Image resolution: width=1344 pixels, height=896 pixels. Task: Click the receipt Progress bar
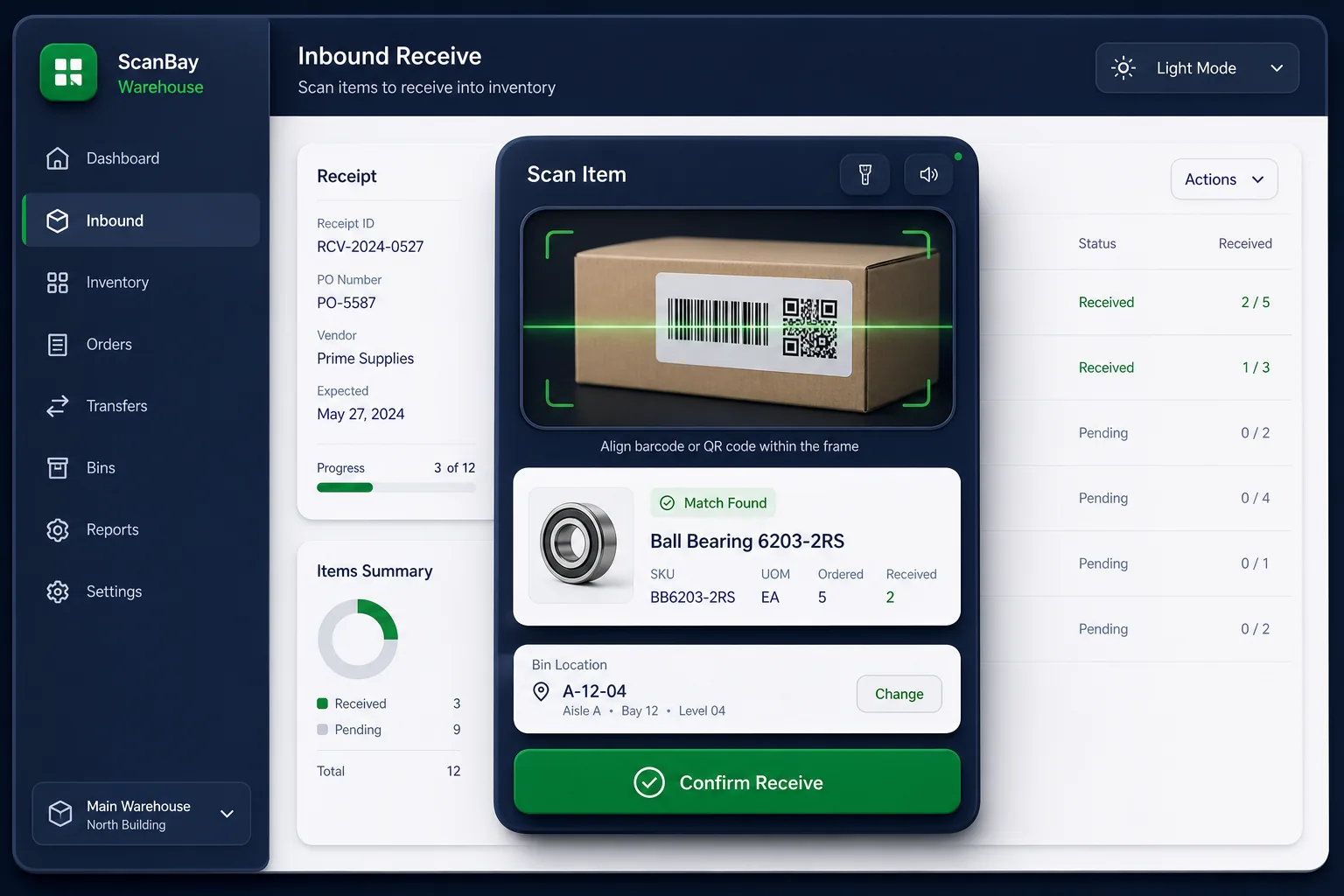point(396,487)
